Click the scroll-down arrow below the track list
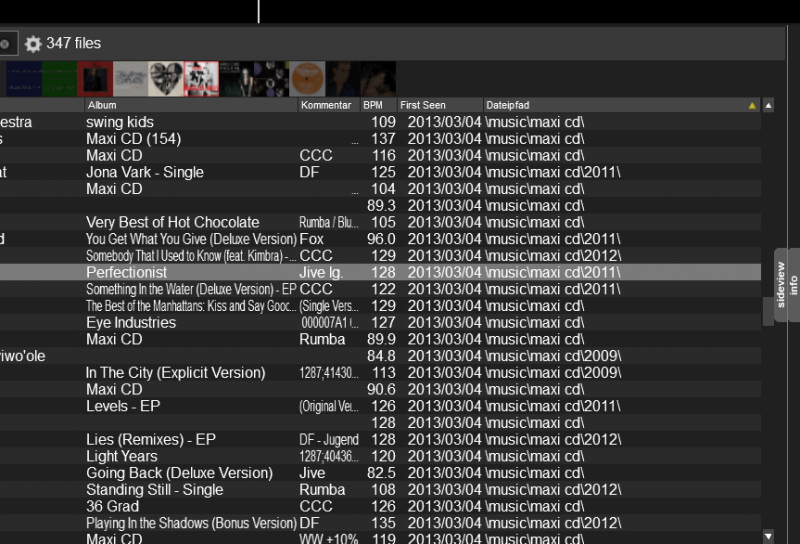The image size is (800, 544). 768,536
